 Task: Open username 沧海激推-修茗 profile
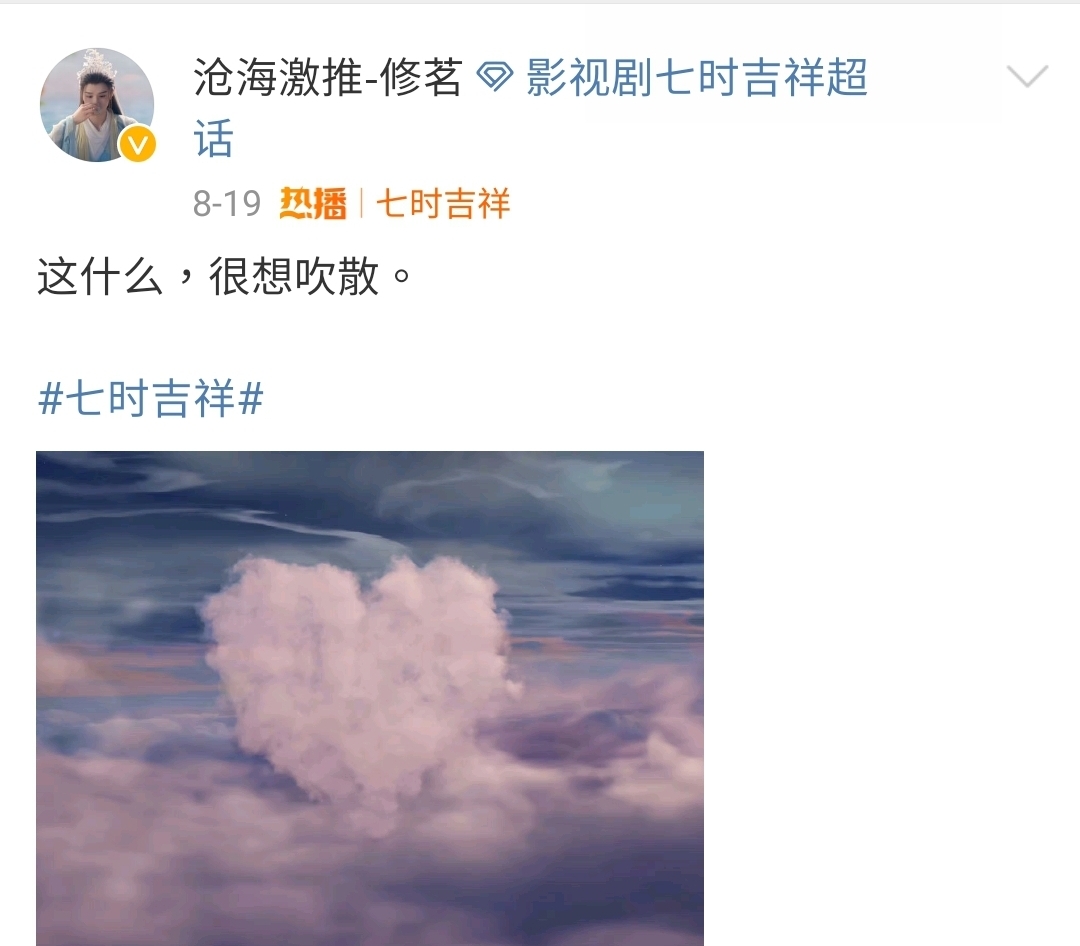[x=327, y=76]
